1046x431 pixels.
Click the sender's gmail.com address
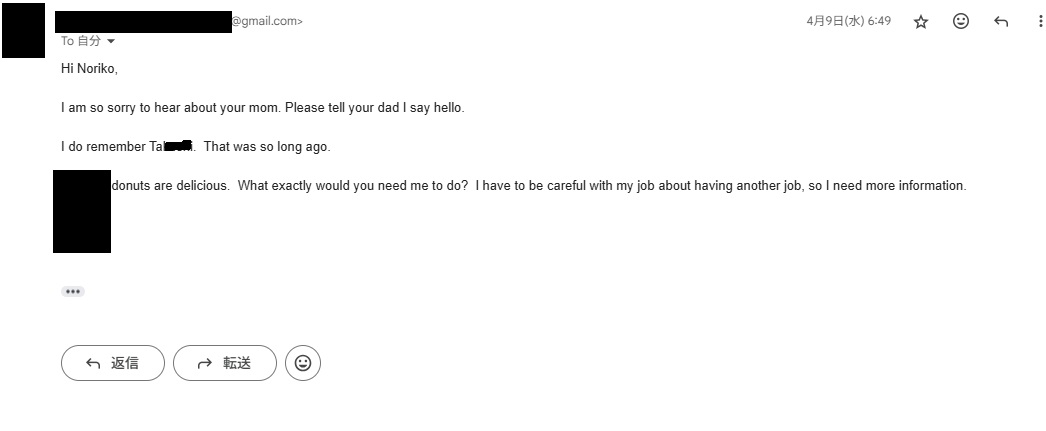tap(267, 21)
